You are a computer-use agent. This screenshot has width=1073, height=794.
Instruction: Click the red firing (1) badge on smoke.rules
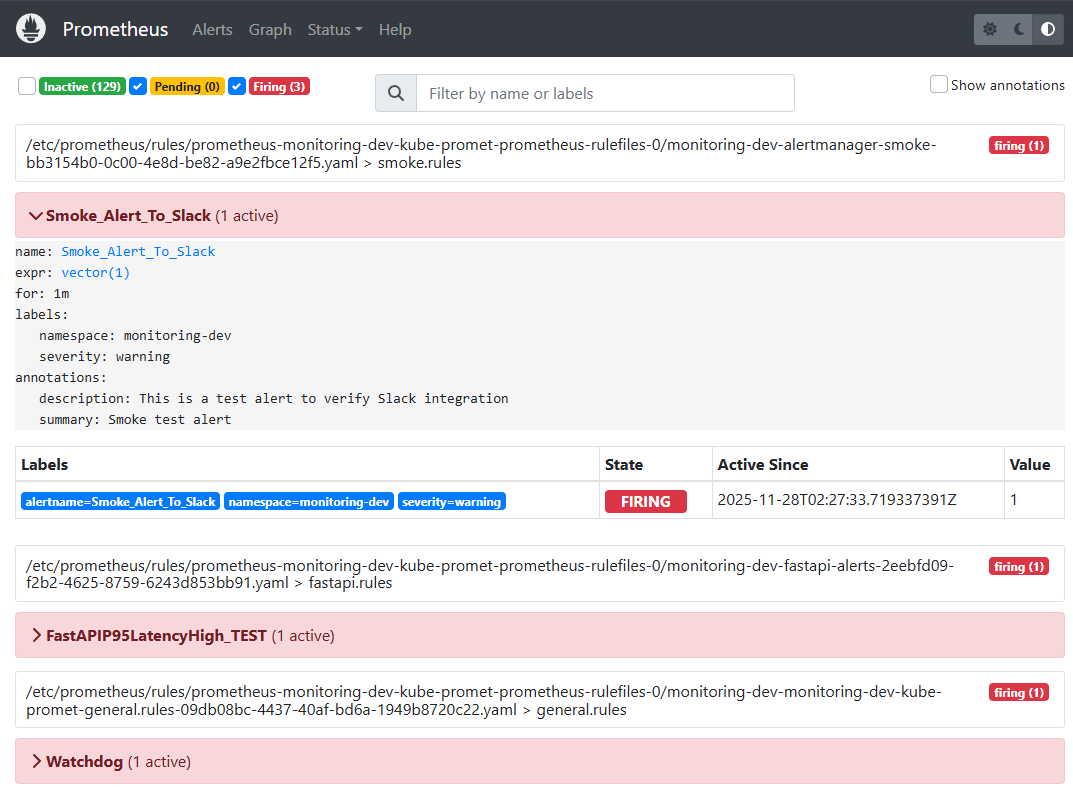coord(1018,145)
